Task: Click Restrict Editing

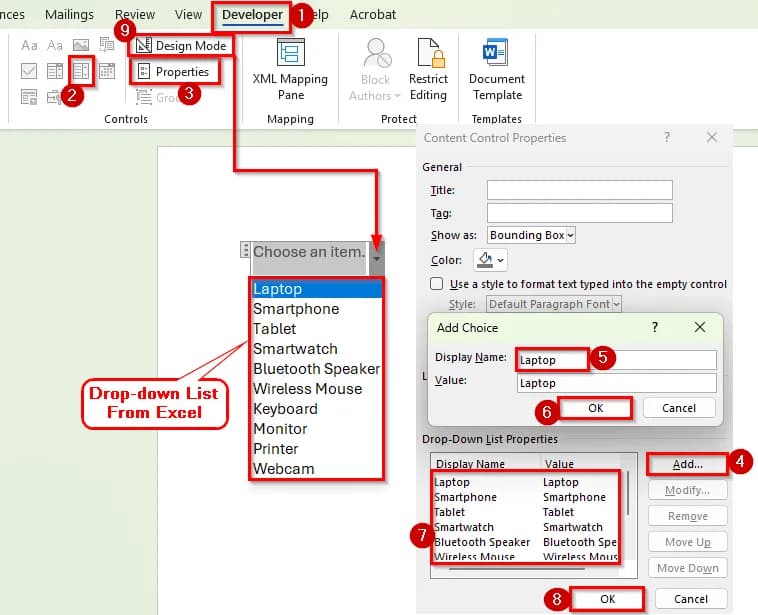Action: click(x=428, y=70)
